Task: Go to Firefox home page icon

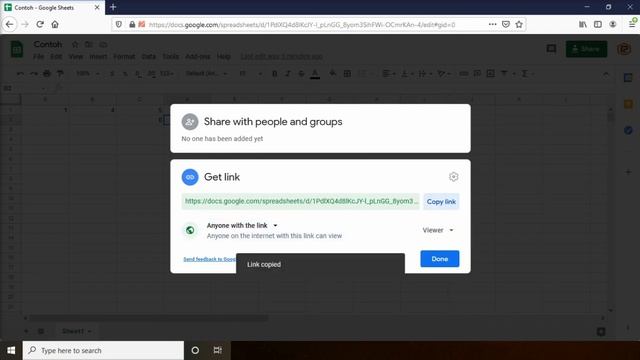Action: point(55,24)
